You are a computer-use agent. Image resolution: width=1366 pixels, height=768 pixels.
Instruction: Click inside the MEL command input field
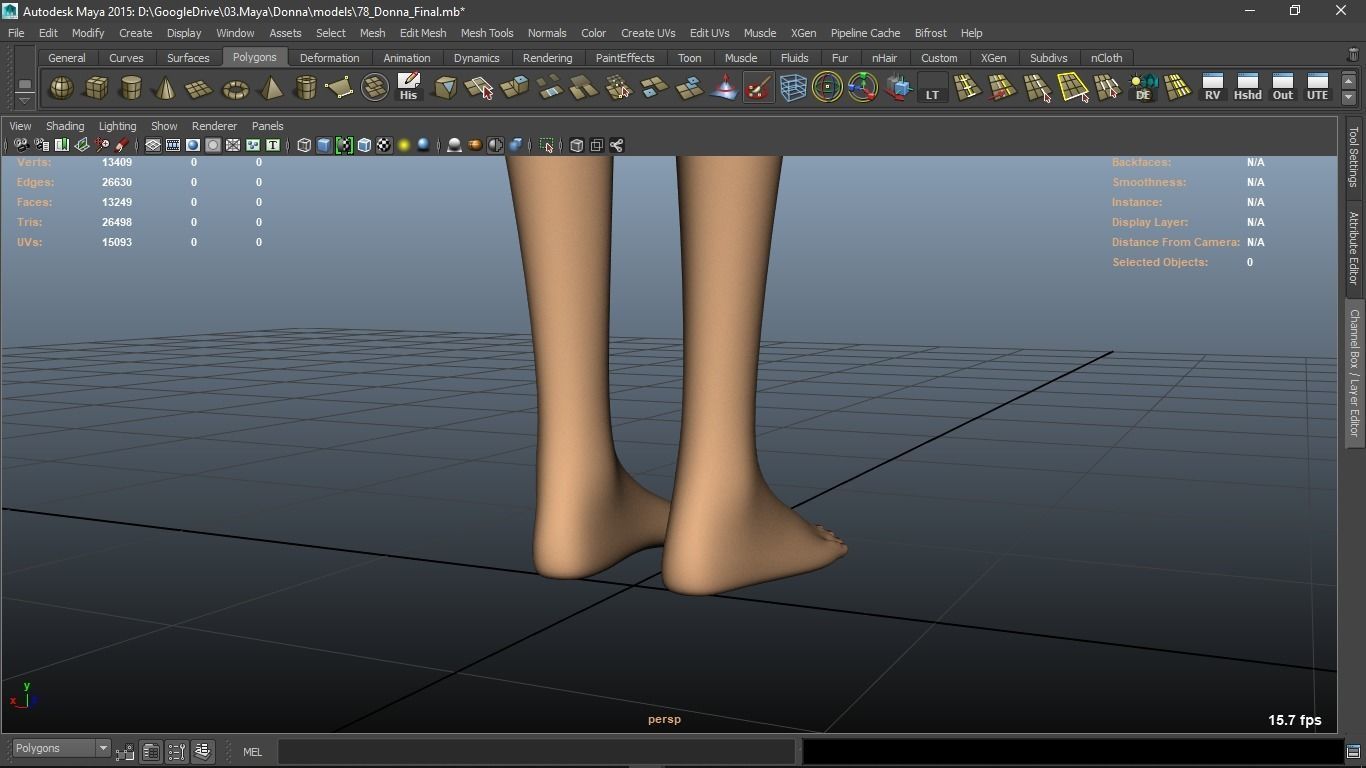click(537, 751)
